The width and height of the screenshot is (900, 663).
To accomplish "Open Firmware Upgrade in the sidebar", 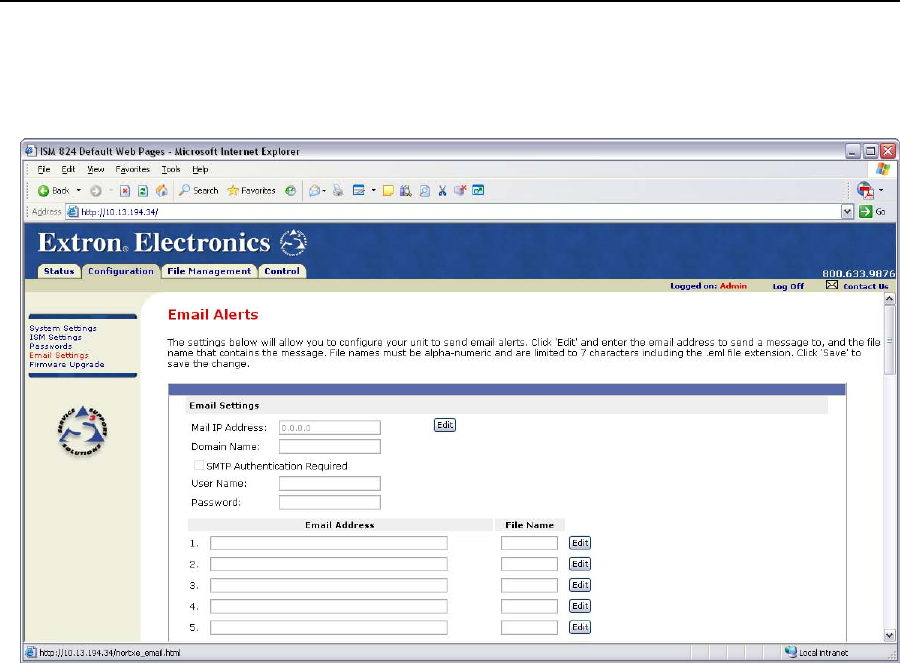I will coord(67,364).
